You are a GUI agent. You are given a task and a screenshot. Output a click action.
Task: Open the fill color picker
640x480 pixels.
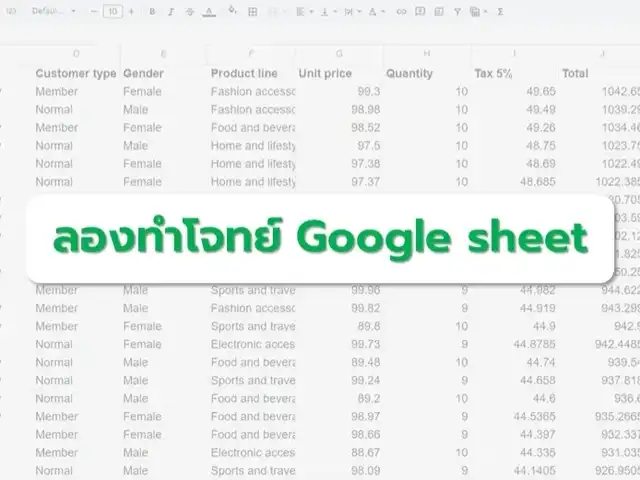(232, 12)
